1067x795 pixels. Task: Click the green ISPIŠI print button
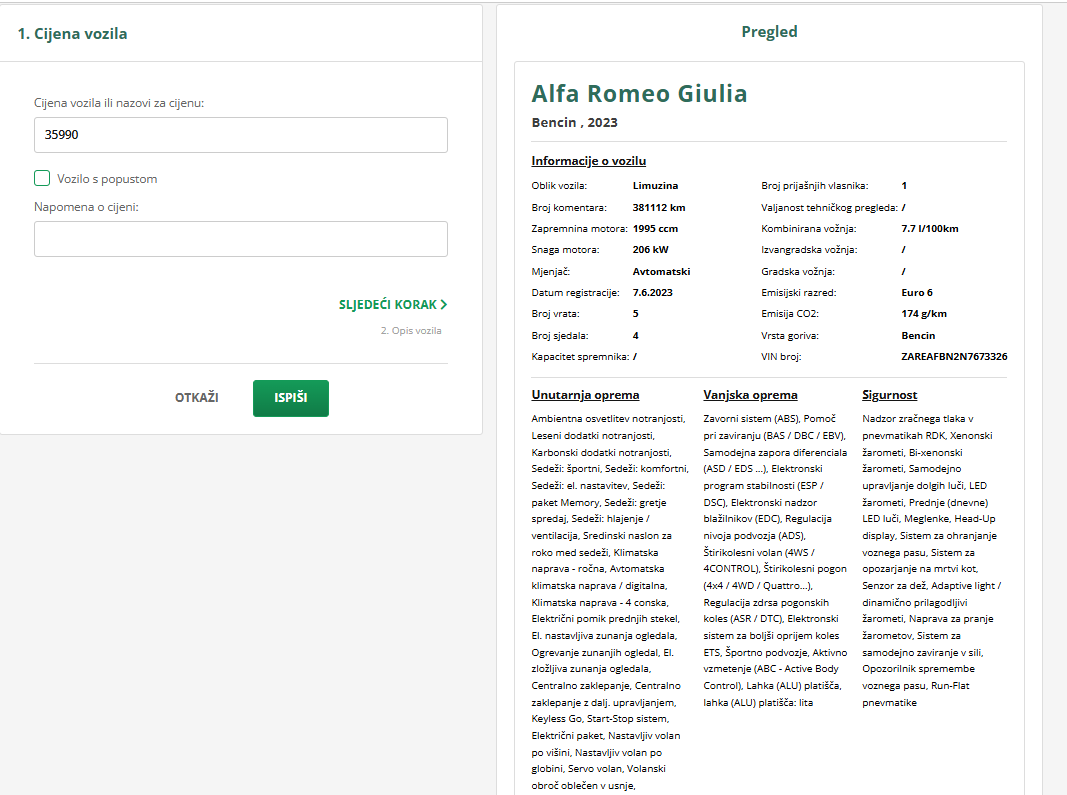291,398
